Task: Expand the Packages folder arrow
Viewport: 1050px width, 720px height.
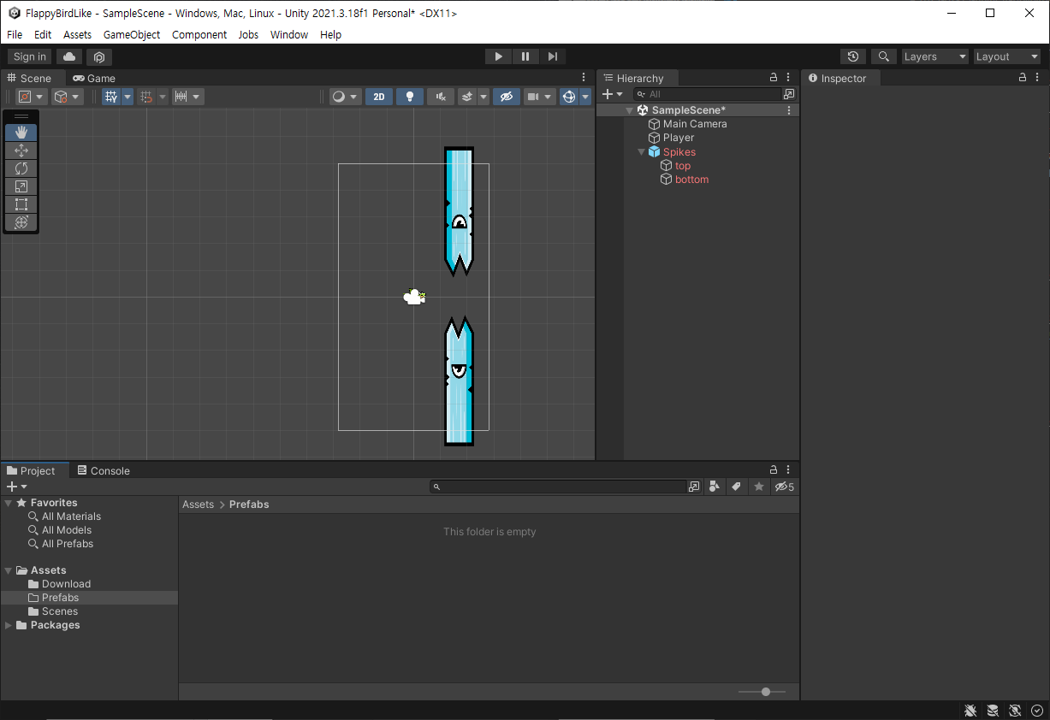Action: [9, 625]
